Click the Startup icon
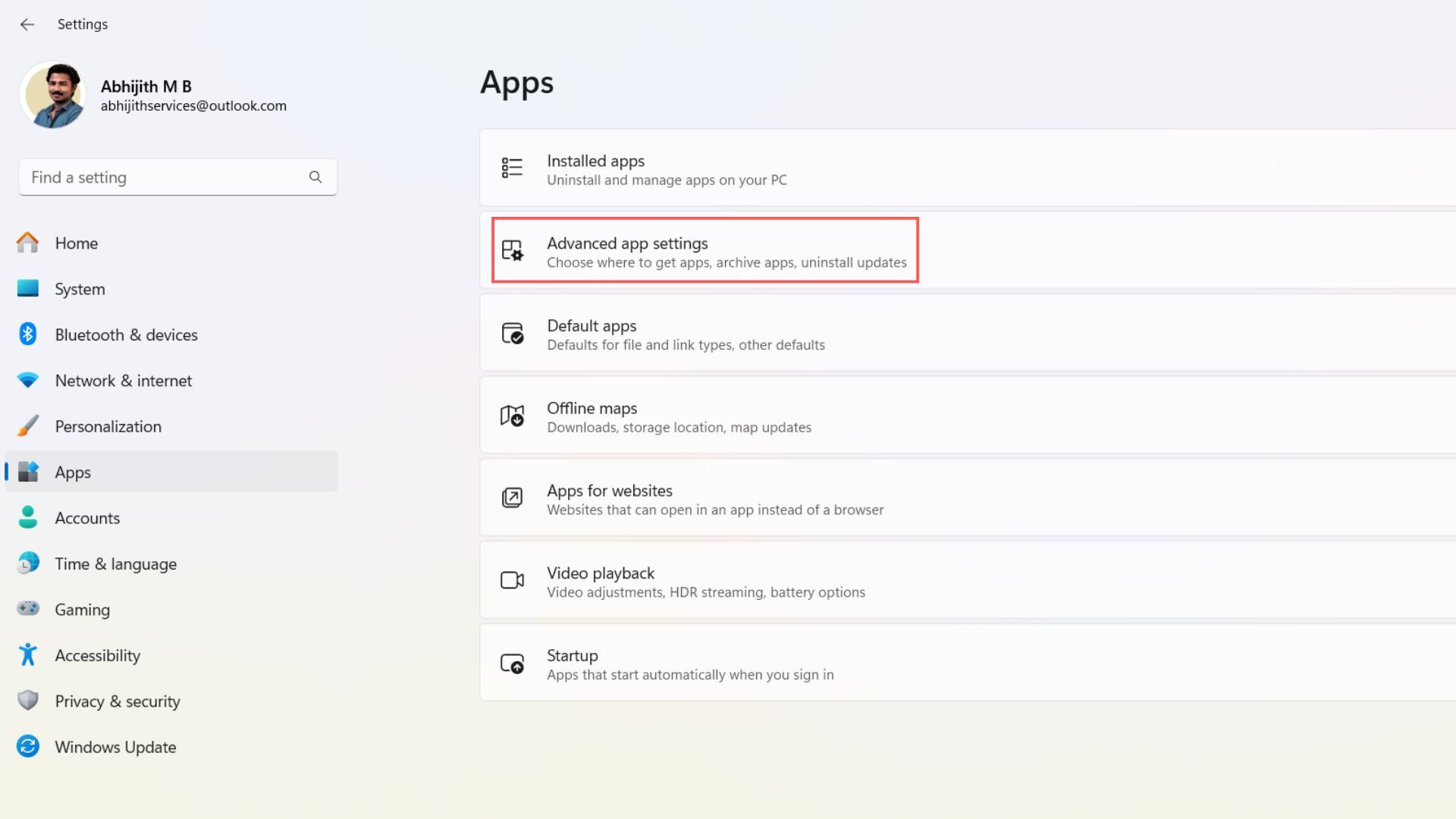 point(512,663)
